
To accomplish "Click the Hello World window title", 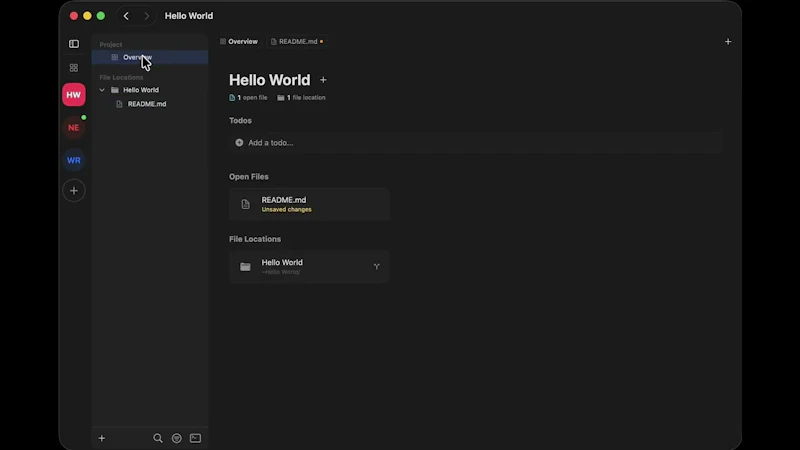I will pos(189,16).
